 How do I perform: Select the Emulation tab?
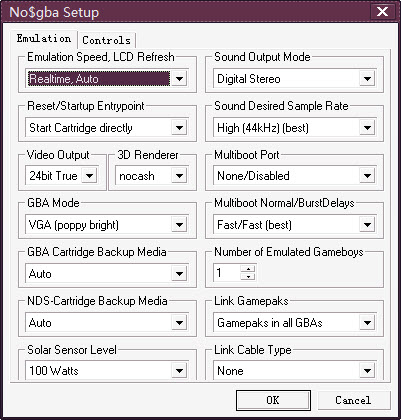[44, 39]
